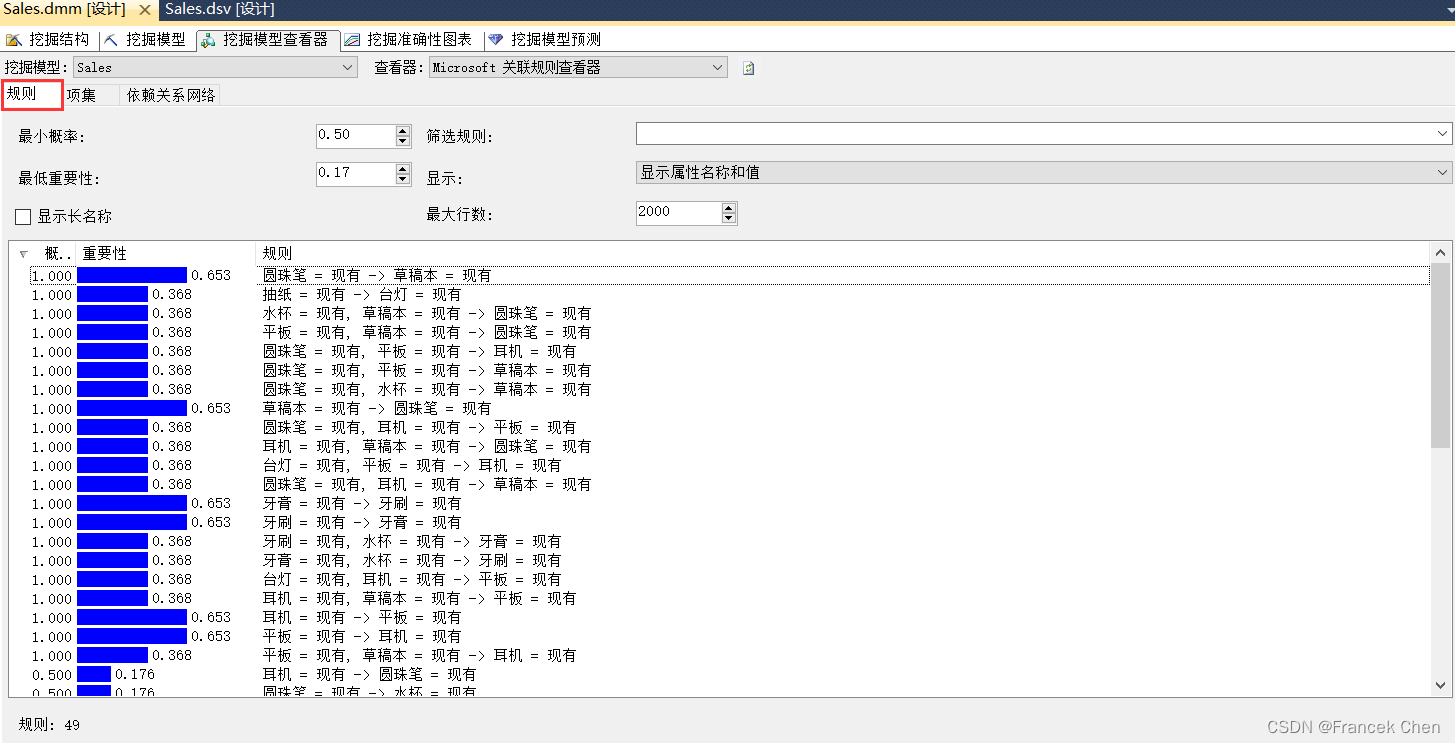Close the Sales.dmm document tab

(143, 10)
